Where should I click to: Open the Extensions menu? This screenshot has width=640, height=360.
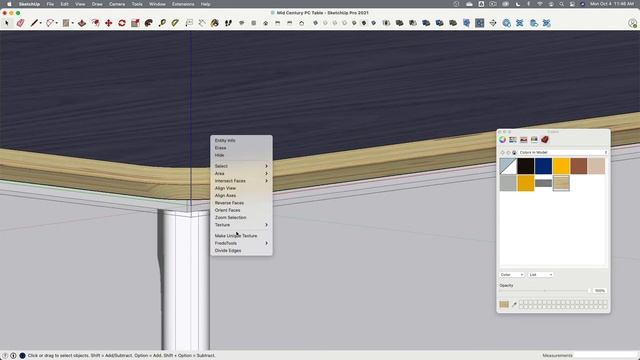click(183, 4)
